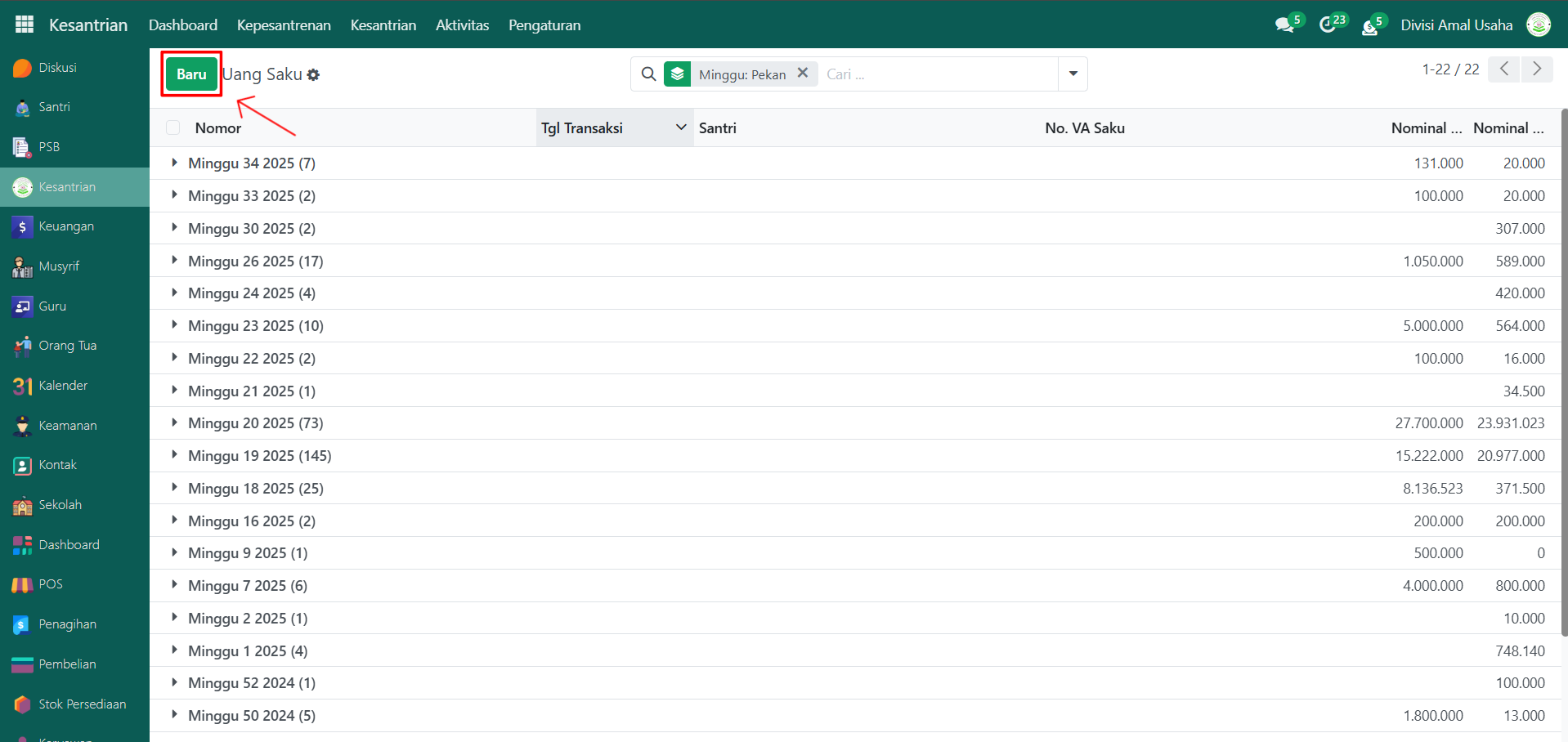Click the search magnifier icon

coord(648,74)
